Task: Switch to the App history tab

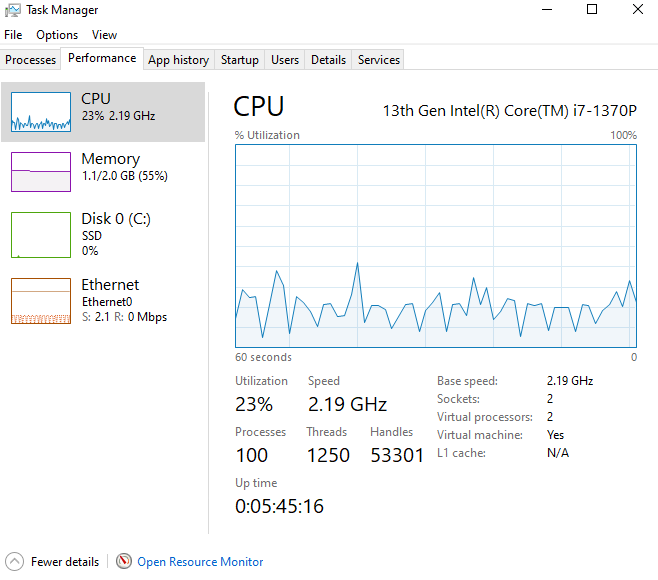Action: click(x=178, y=60)
